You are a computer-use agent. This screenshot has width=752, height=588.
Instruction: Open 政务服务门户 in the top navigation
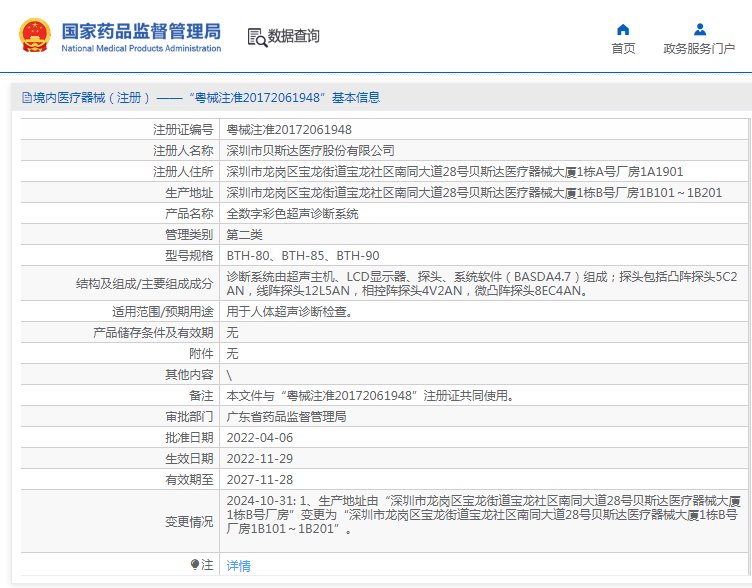point(699,49)
